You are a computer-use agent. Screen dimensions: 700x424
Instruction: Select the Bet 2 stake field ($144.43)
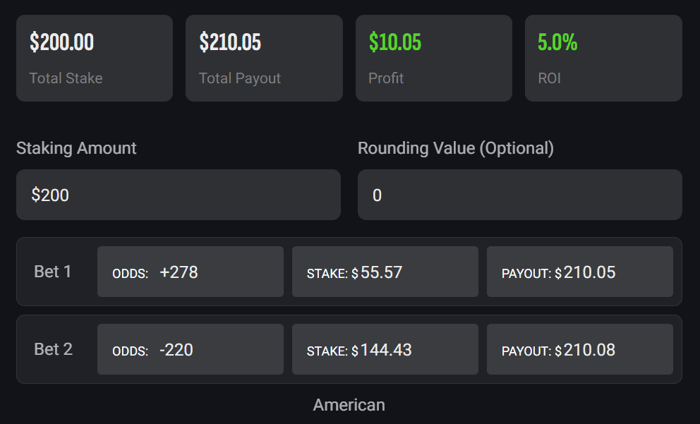point(385,350)
